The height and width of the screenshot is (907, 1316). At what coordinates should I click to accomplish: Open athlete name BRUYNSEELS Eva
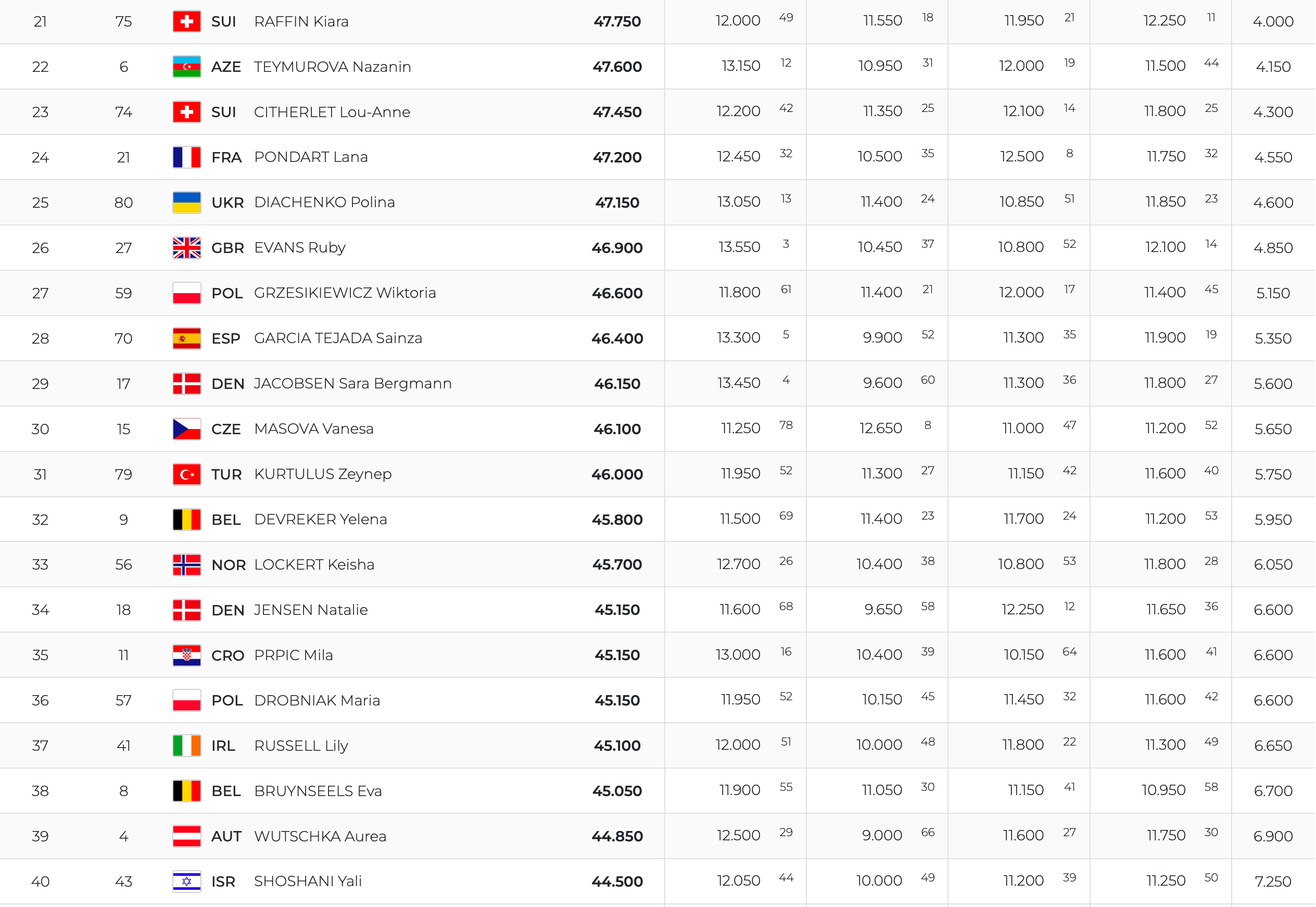(318, 791)
